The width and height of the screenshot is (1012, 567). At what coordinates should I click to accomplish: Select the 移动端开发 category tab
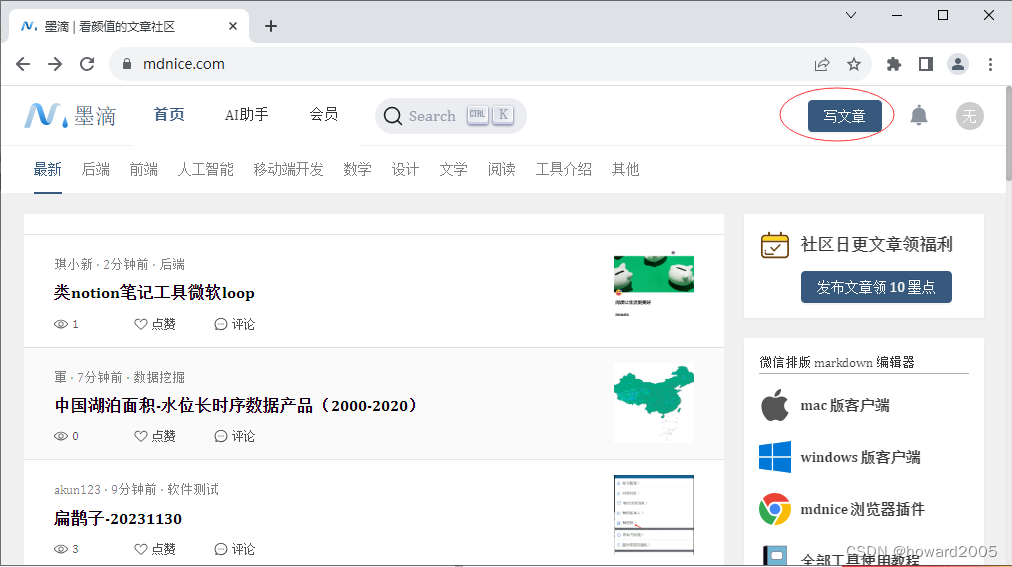point(288,169)
